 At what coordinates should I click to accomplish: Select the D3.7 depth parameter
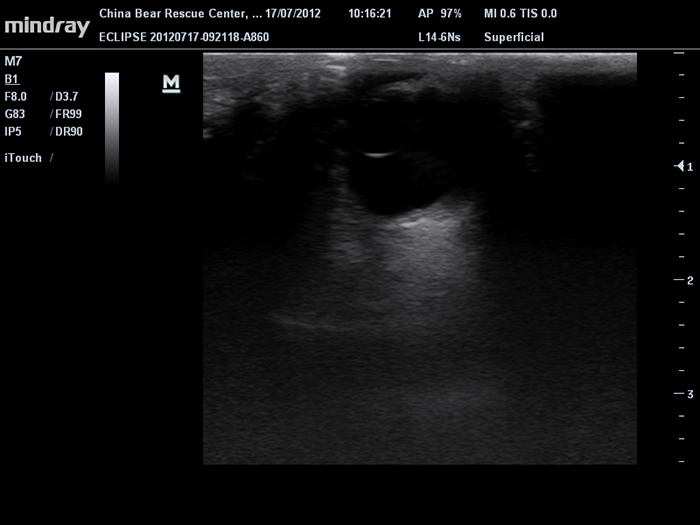[66, 96]
